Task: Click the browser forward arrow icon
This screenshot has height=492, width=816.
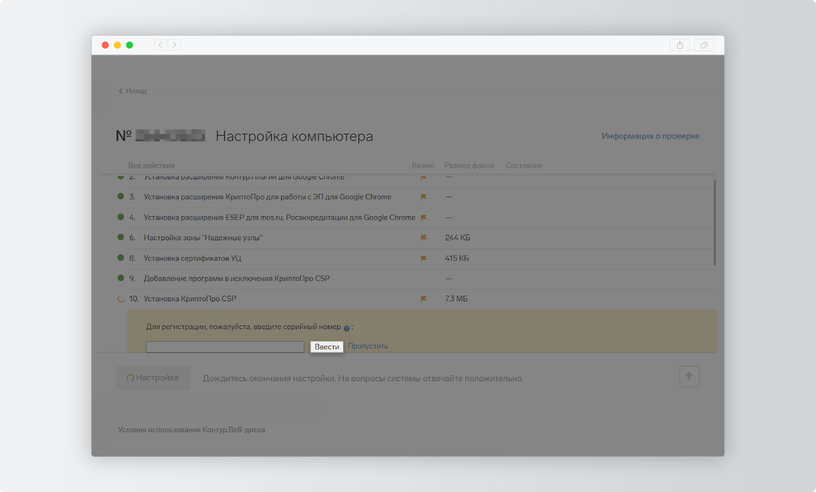Action: click(x=174, y=45)
